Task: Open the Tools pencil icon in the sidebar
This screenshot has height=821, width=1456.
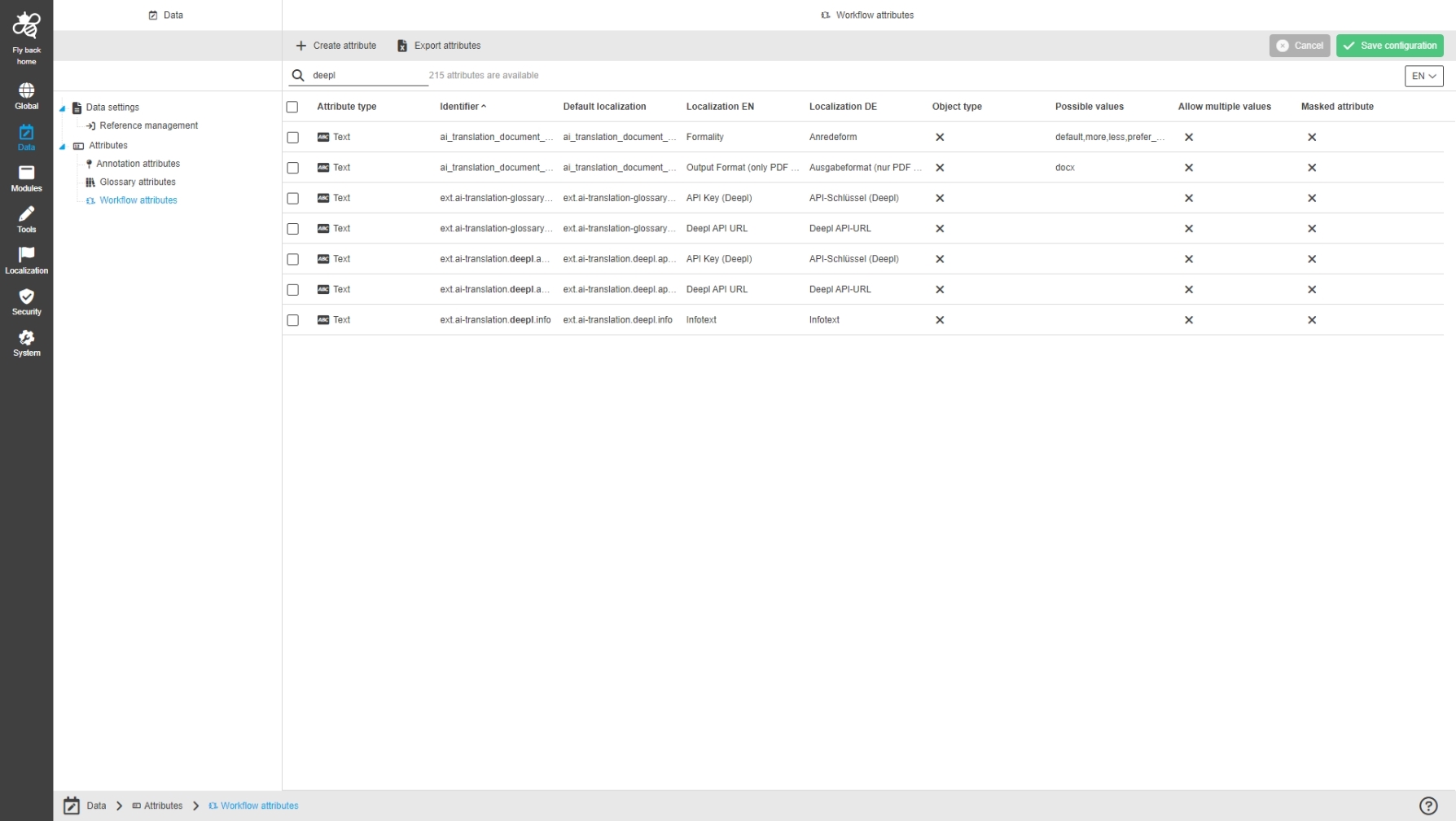Action: [x=26, y=219]
